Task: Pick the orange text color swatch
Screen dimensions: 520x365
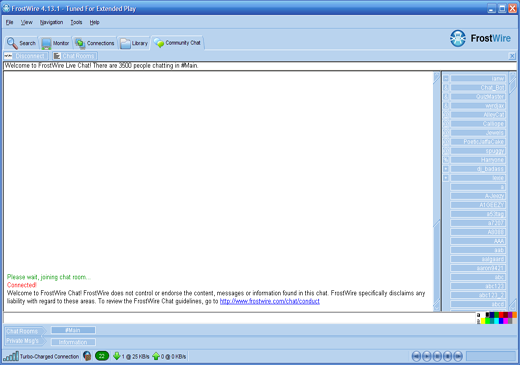Action: coord(515,315)
